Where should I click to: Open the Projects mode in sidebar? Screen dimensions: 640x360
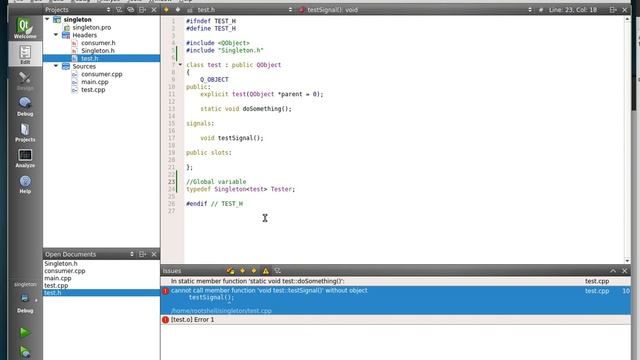pos(25,132)
